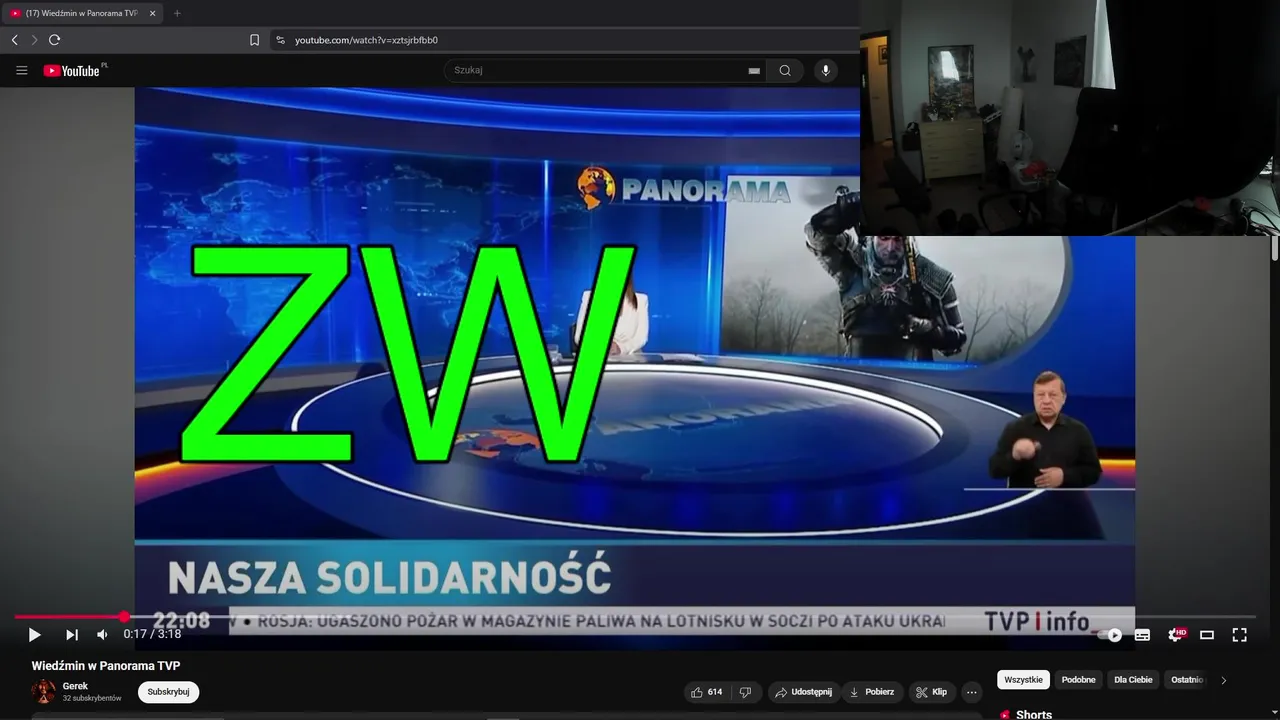Play the video with the play button
The width and height of the screenshot is (1280, 720).
coord(34,635)
